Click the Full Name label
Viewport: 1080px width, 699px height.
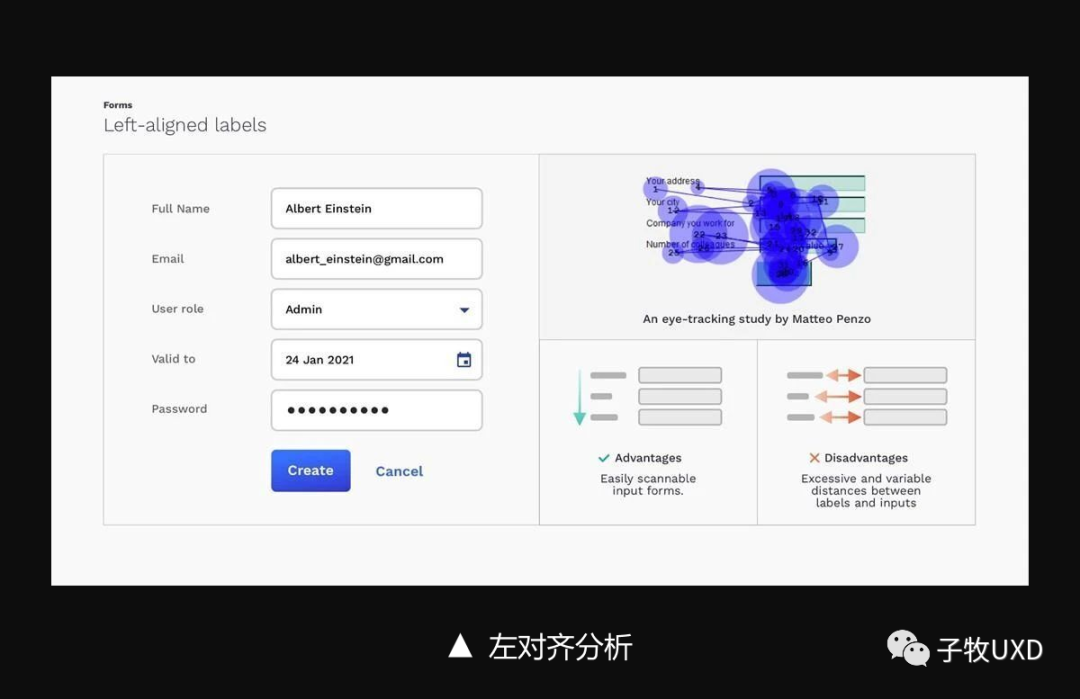180,209
